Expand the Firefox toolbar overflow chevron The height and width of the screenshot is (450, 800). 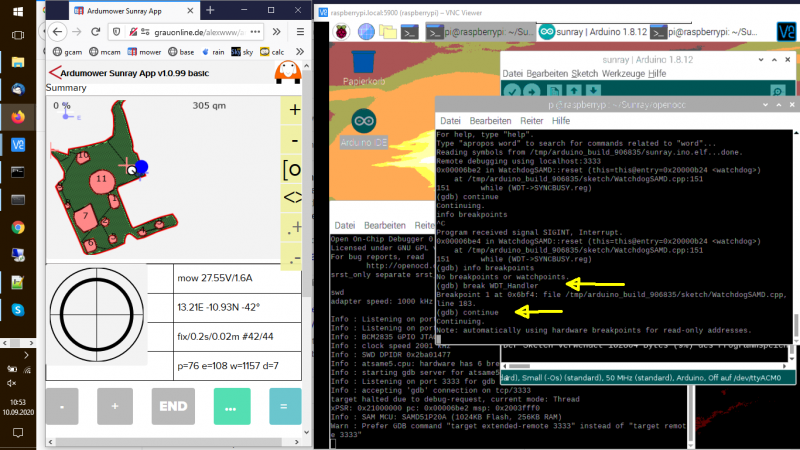[x=277, y=32]
